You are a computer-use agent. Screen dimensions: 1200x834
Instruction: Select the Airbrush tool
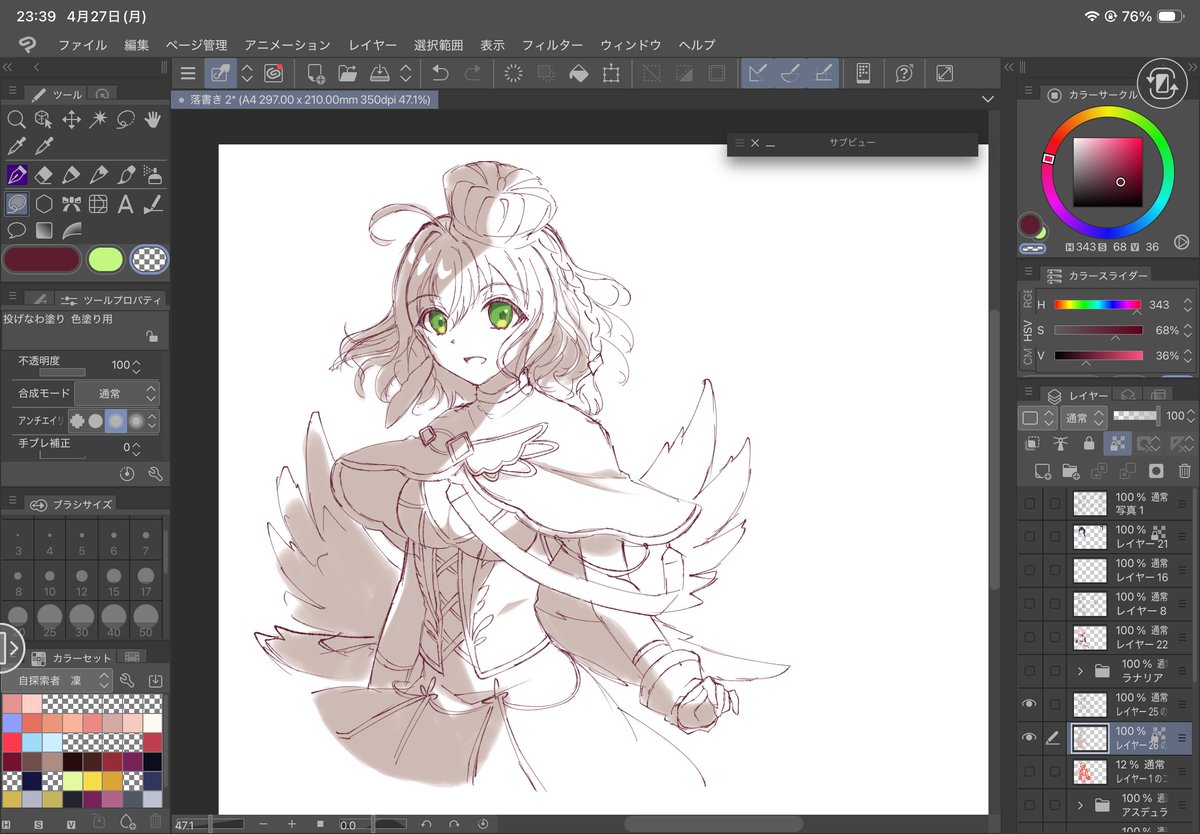150,174
